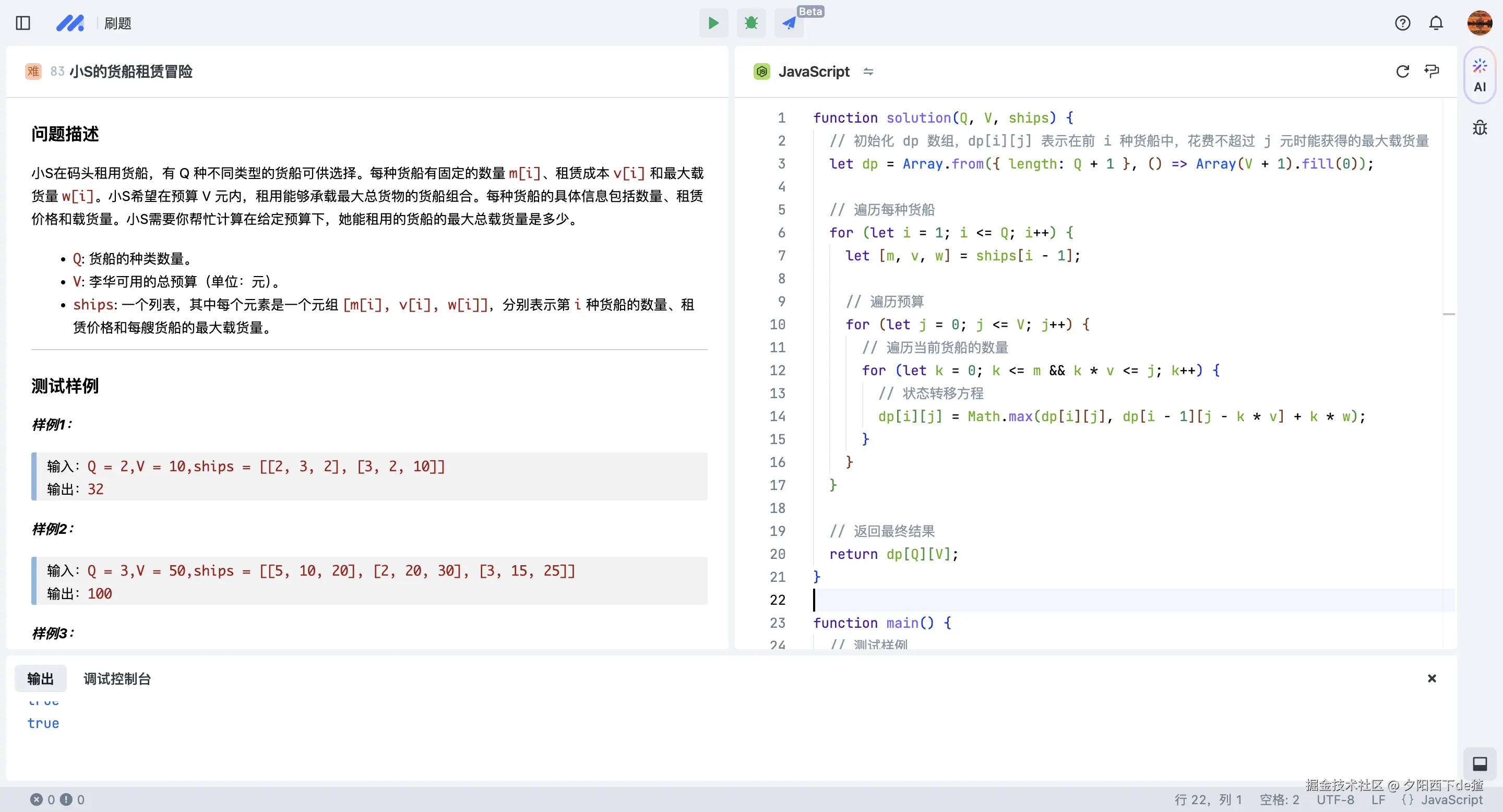
Task: Open notifications bell icon
Action: pyautogui.click(x=1436, y=23)
